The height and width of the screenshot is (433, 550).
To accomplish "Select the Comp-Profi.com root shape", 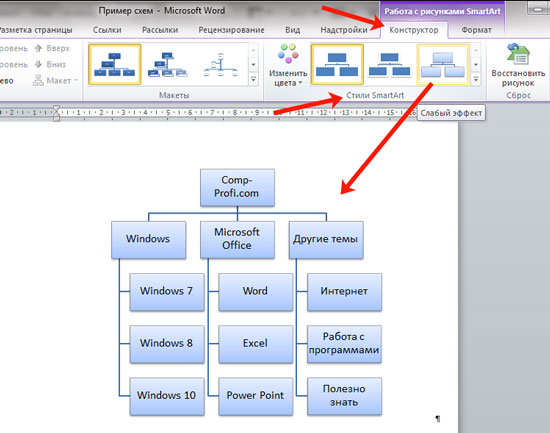I will tap(237, 187).
